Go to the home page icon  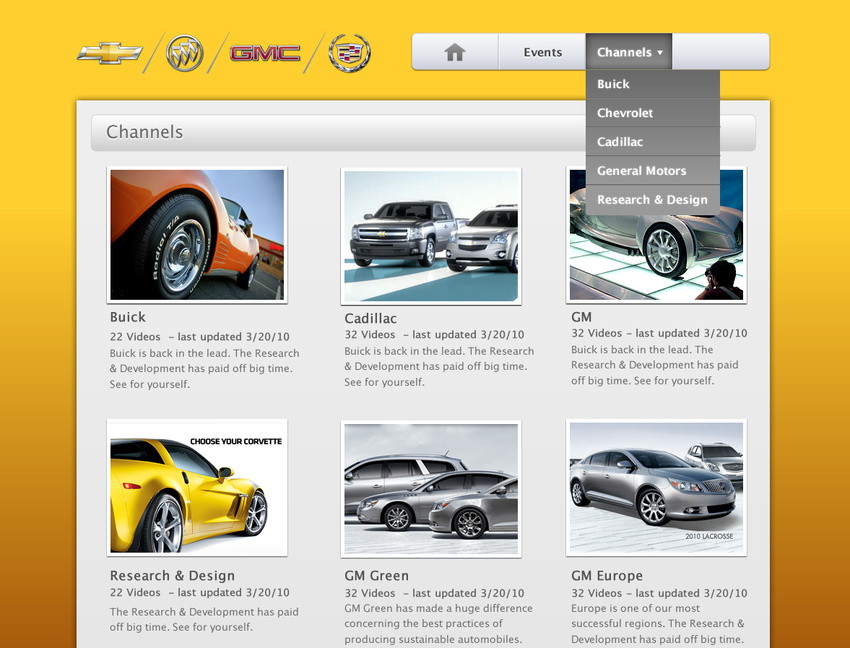point(455,52)
